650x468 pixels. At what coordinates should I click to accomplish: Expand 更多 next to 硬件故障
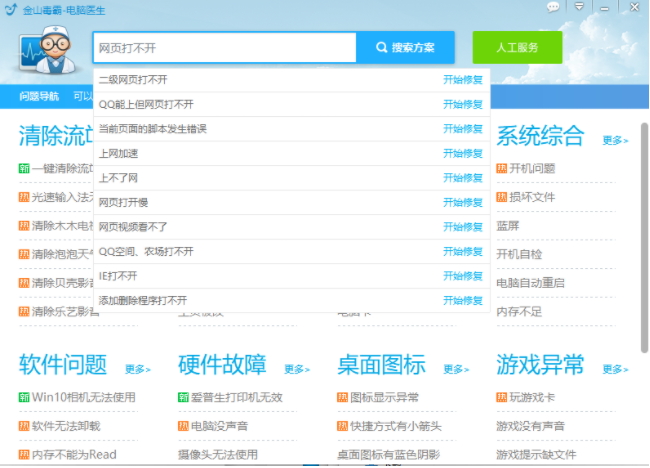coord(297,369)
